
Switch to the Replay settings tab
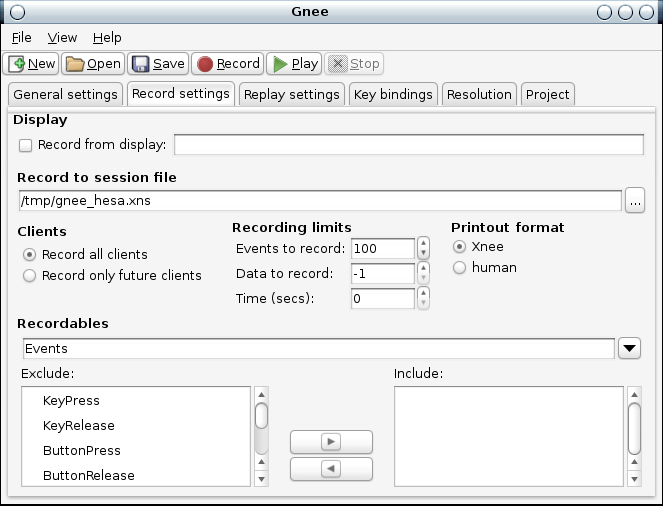pos(292,94)
